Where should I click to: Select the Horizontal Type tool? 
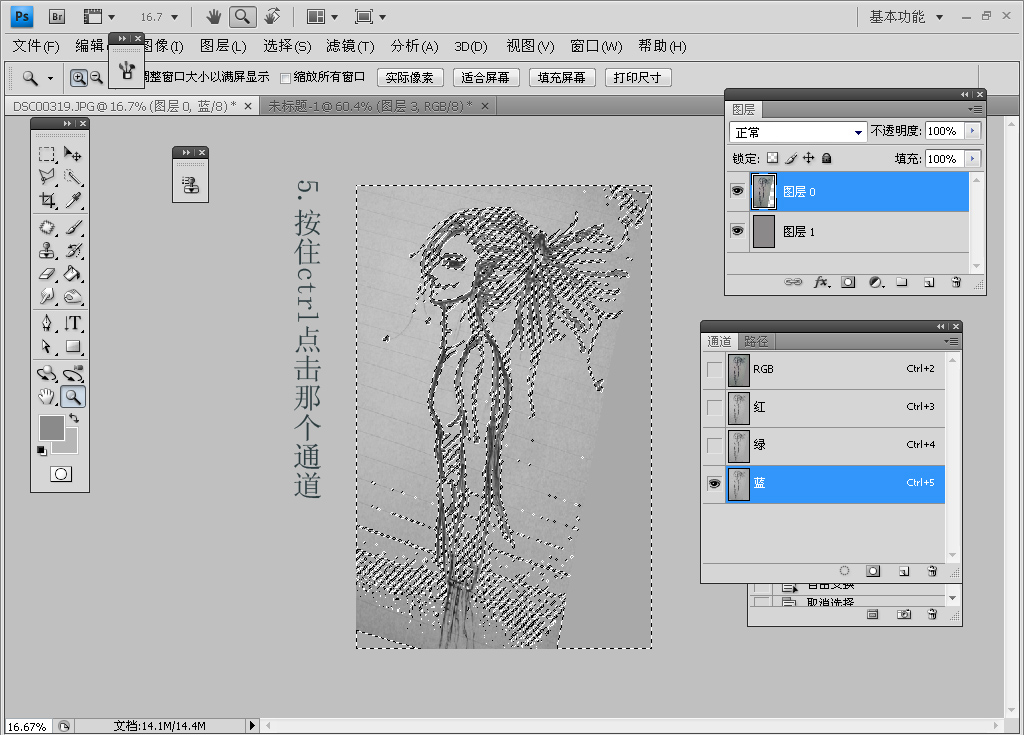click(x=73, y=322)
